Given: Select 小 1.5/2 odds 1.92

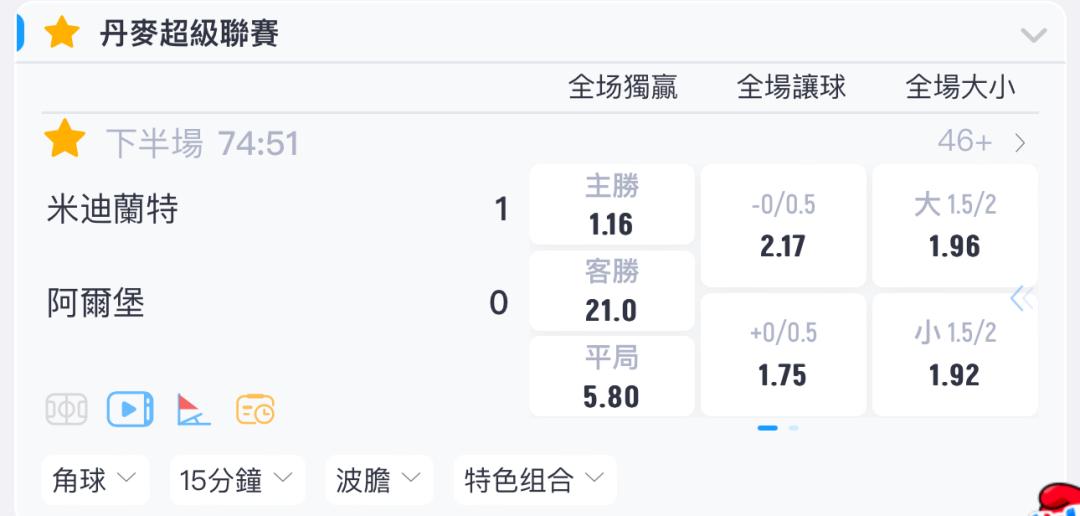Looking at the screenshot, I should [955, 355].
